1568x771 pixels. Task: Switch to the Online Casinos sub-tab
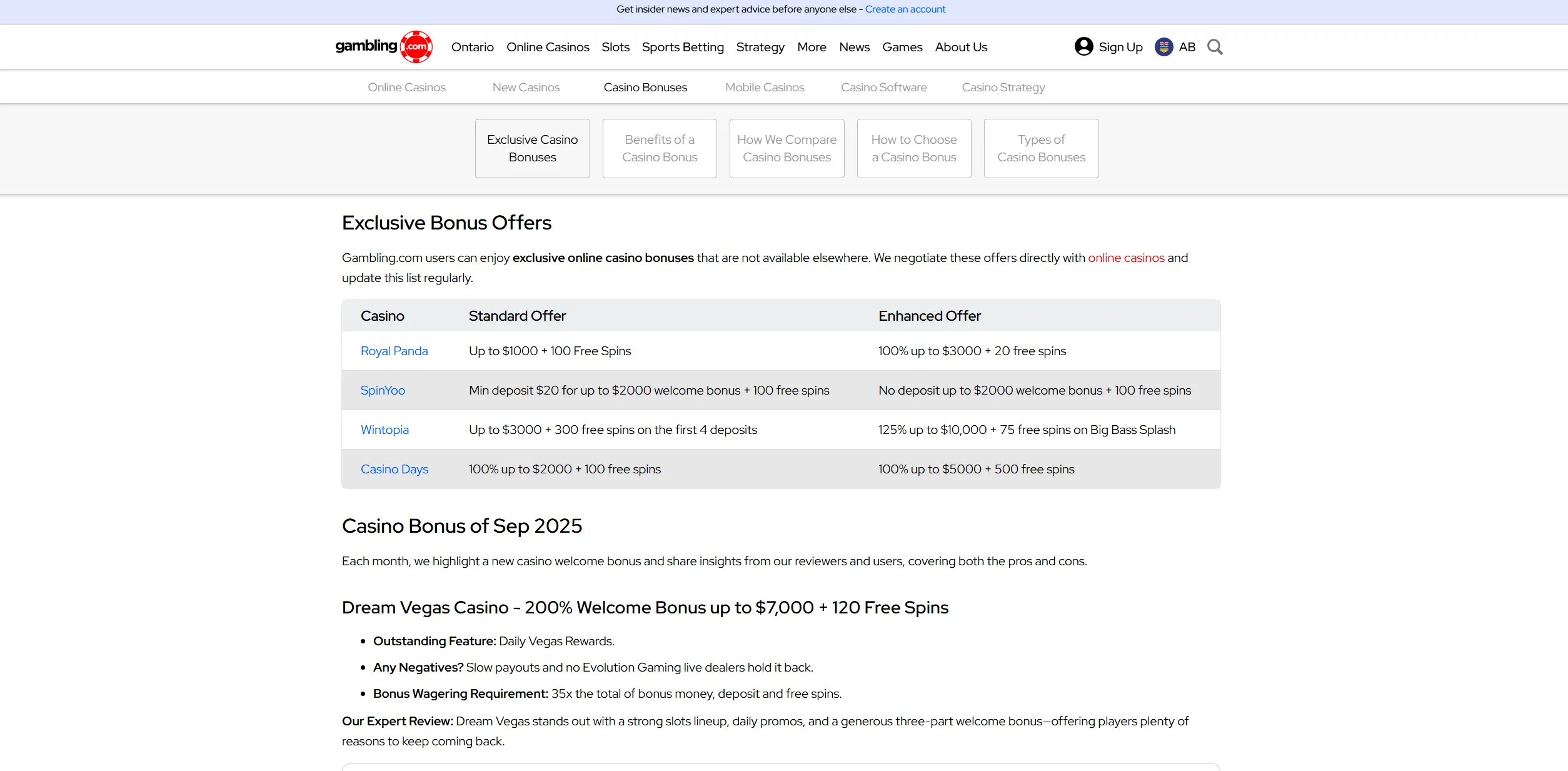point(406,88)
